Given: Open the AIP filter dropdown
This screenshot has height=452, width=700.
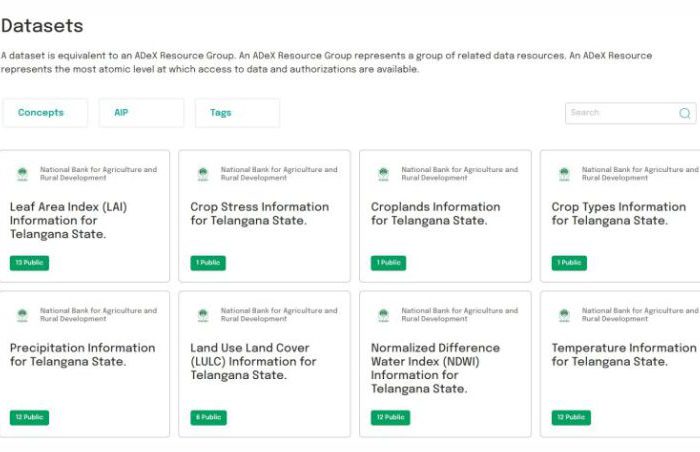Looking at the screenshot, I should 141,113.
